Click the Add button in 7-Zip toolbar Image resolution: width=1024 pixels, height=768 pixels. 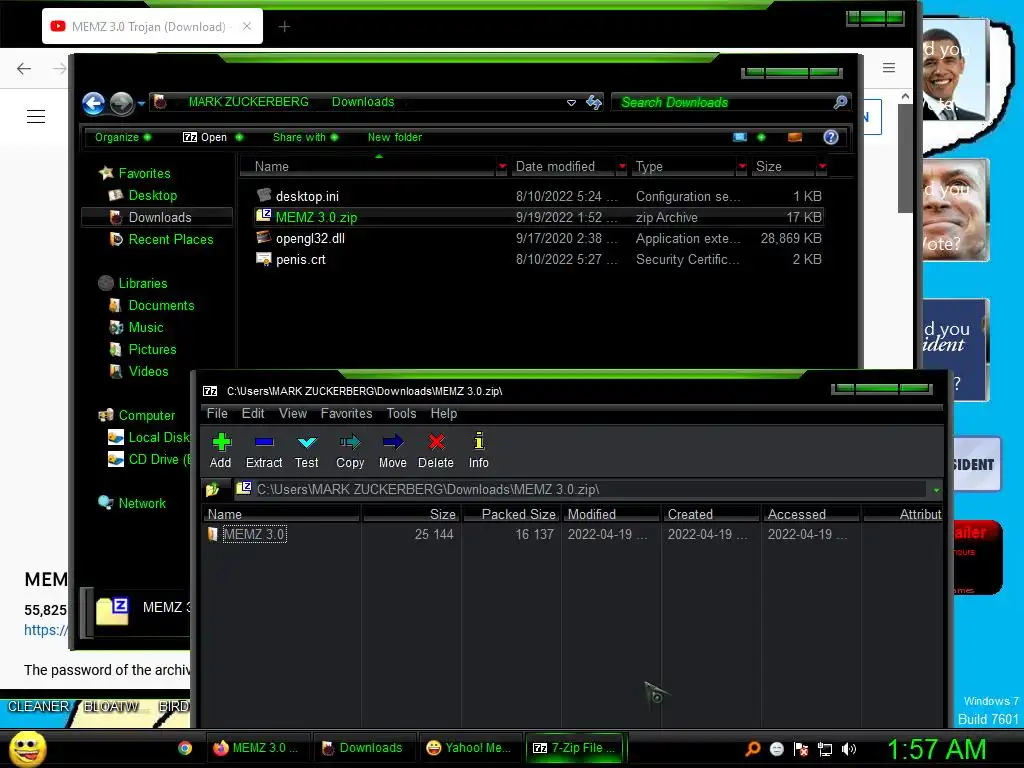pos(221,451)
